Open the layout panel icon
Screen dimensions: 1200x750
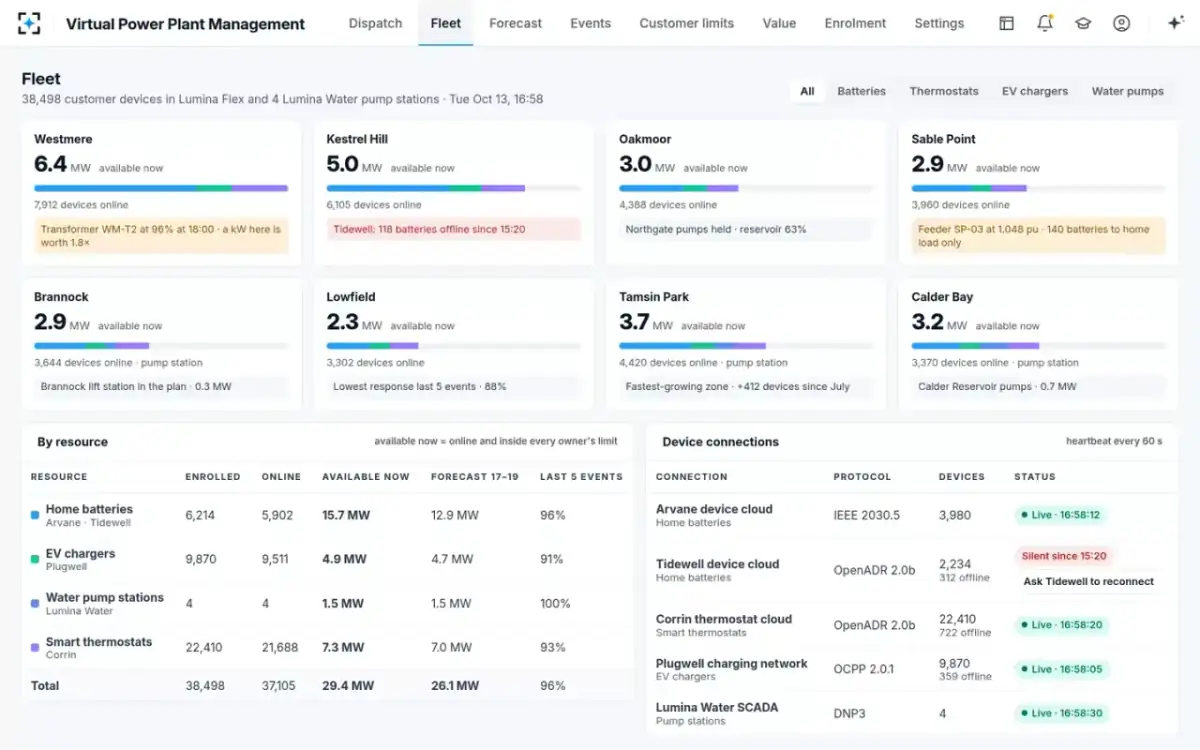click(x=1007, y=23)
